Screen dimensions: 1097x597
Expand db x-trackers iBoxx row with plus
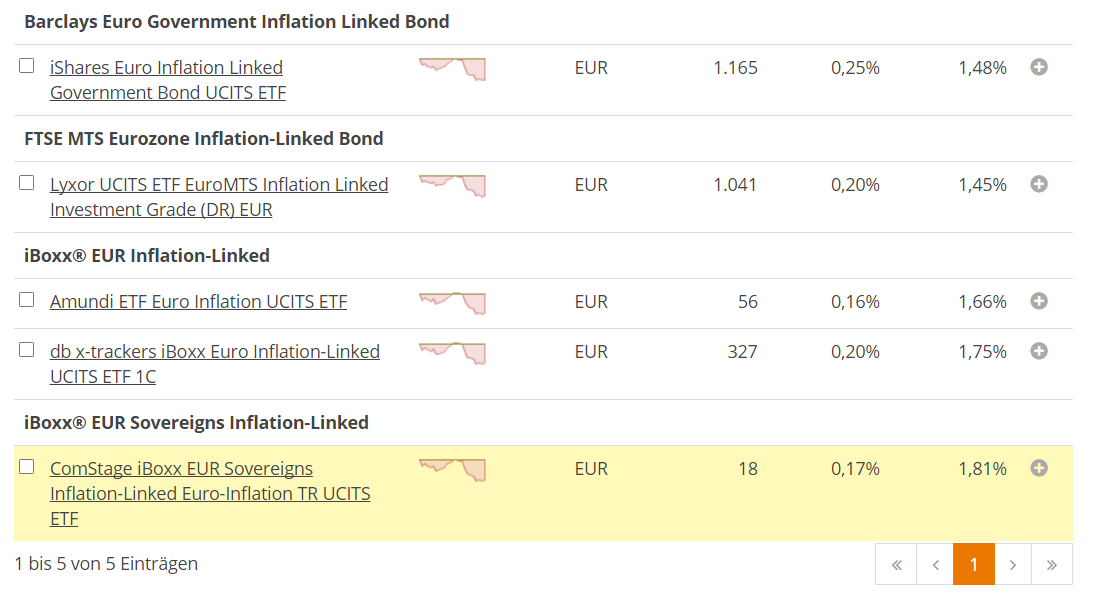[1039, 351]
